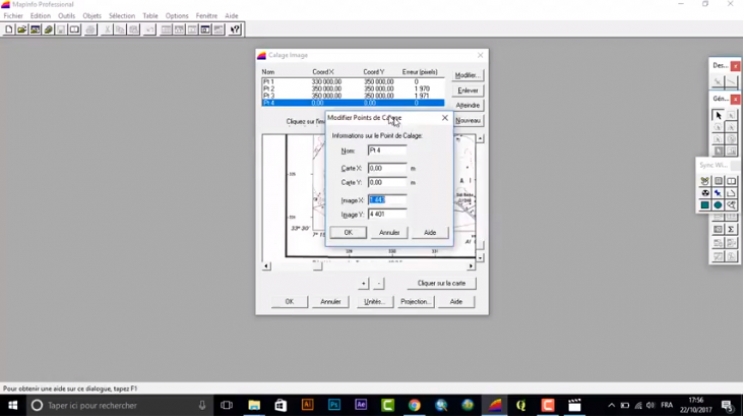Open Photoshop from the taskbar
744x418 pixels.
tap(334, 405)
